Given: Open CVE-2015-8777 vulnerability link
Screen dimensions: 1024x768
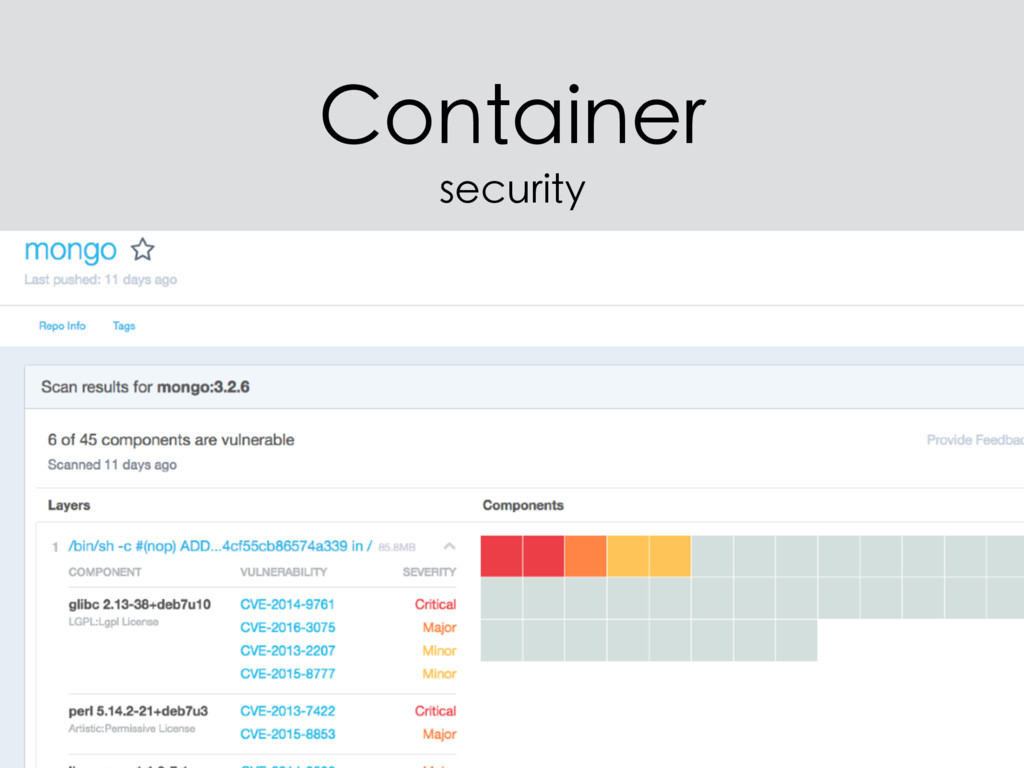Looking at the screenshot, I should [287, 673].
